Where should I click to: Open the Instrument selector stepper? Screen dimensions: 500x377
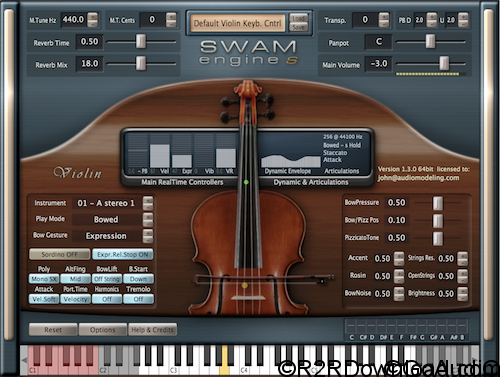[148, 203]
